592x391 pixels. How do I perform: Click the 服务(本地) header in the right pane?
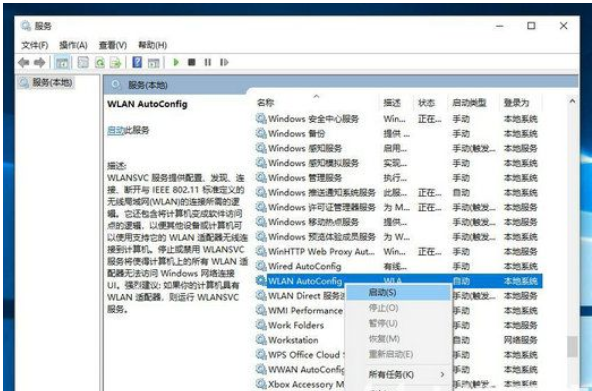pyautogui.click(x=148, y=85)
